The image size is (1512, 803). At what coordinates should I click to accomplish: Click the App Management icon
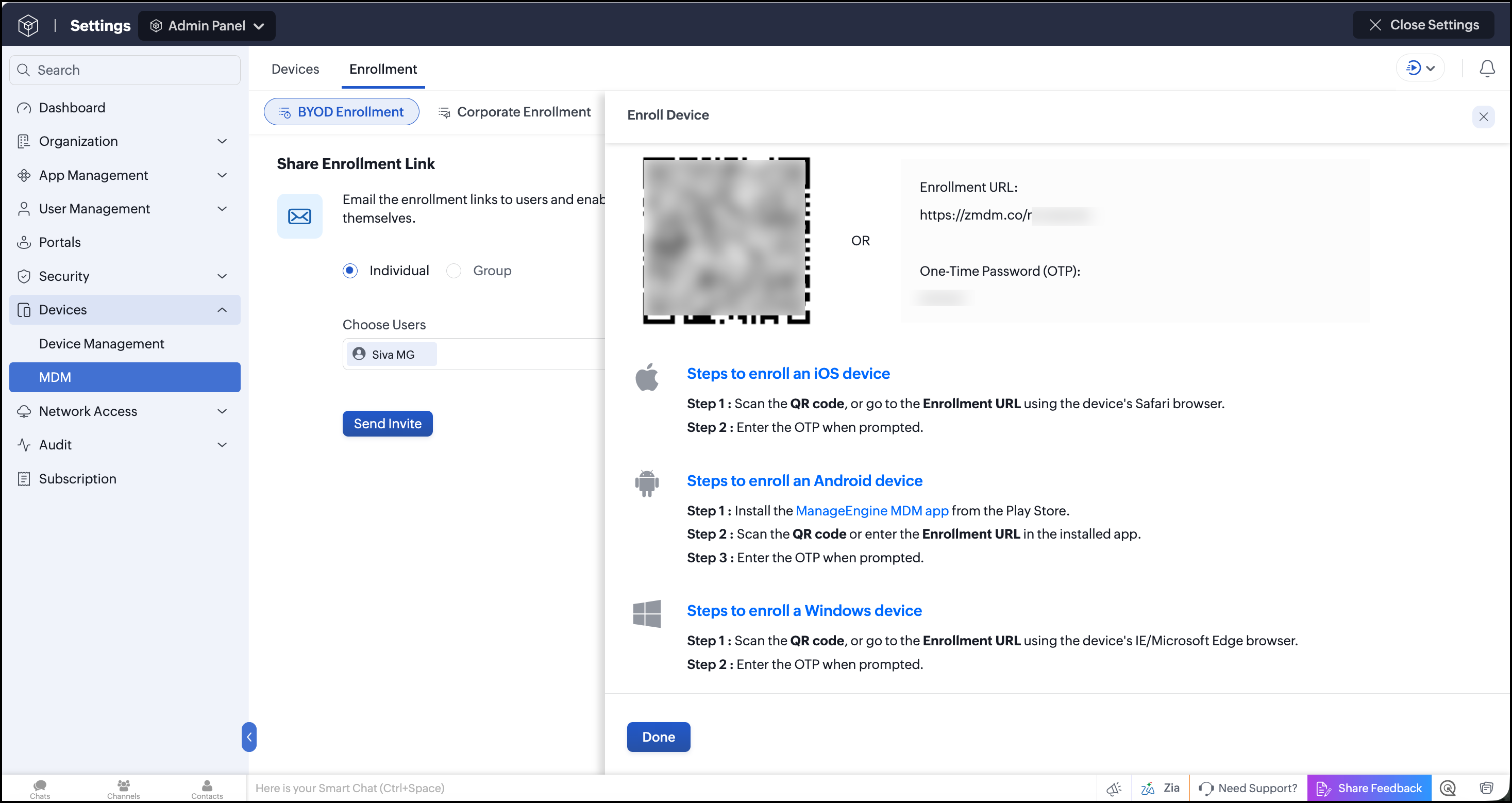coord(24,175)
